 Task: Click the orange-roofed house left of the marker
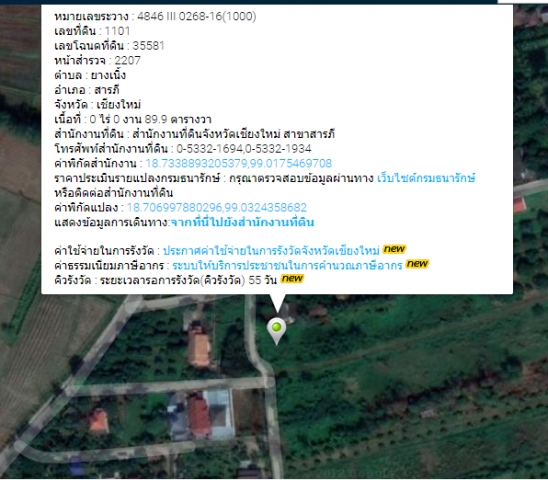coord(199,349)
